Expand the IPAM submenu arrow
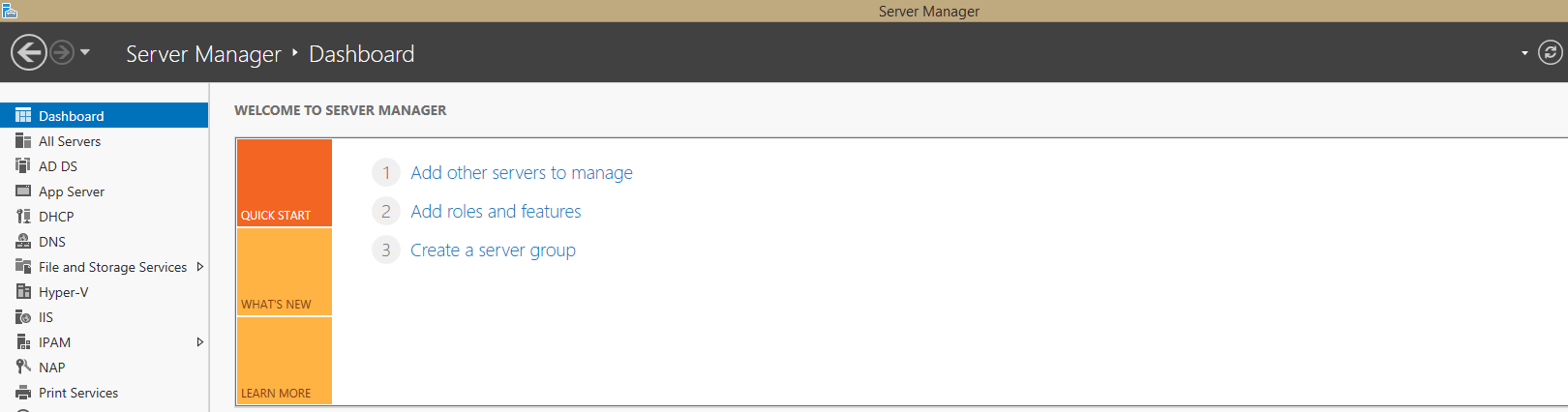1568x412 pixels. coord(199,341)
